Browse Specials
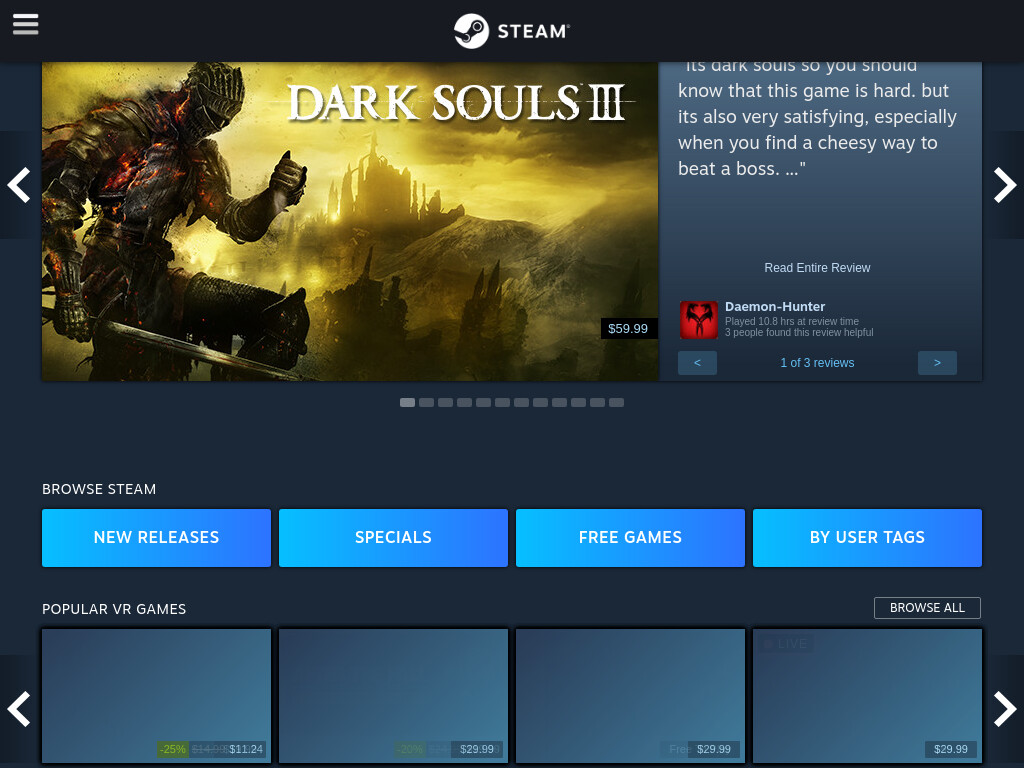The image size is (1024, 768). (393, 537)
